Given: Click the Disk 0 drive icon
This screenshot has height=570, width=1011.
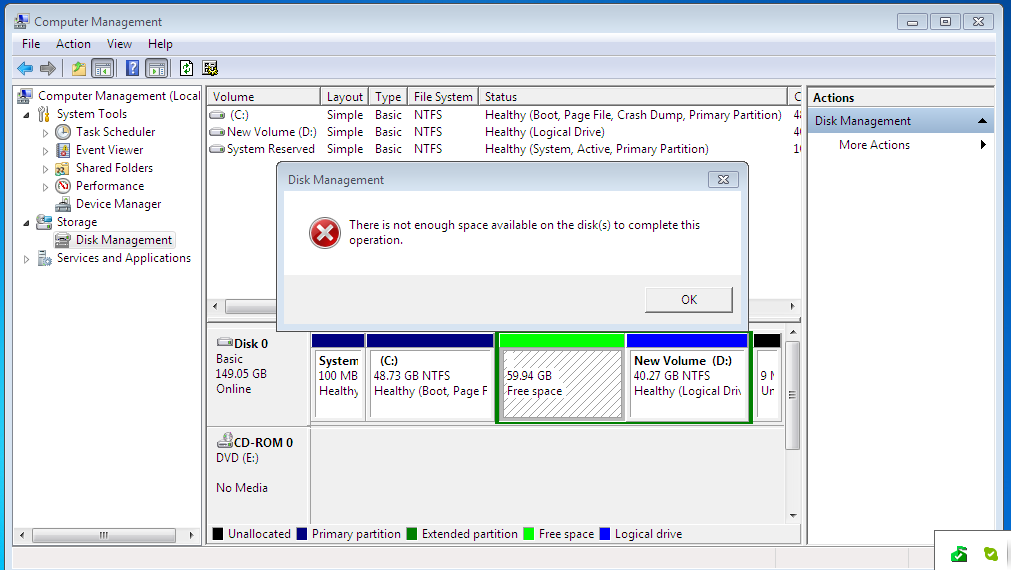Looking at the screenshot, I should click(224, 342).
